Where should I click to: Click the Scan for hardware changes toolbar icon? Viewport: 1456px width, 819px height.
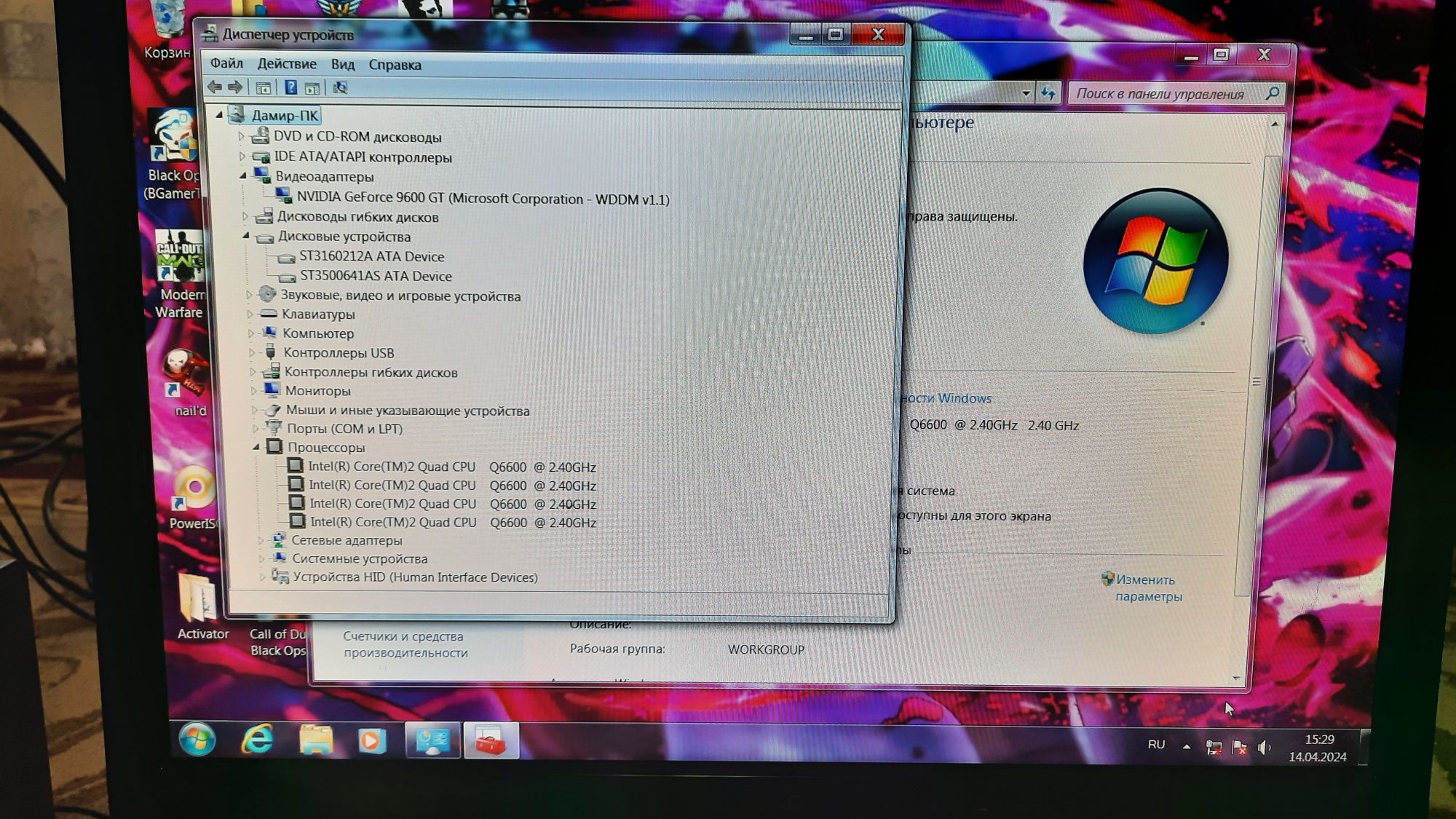tap(340, 88)
